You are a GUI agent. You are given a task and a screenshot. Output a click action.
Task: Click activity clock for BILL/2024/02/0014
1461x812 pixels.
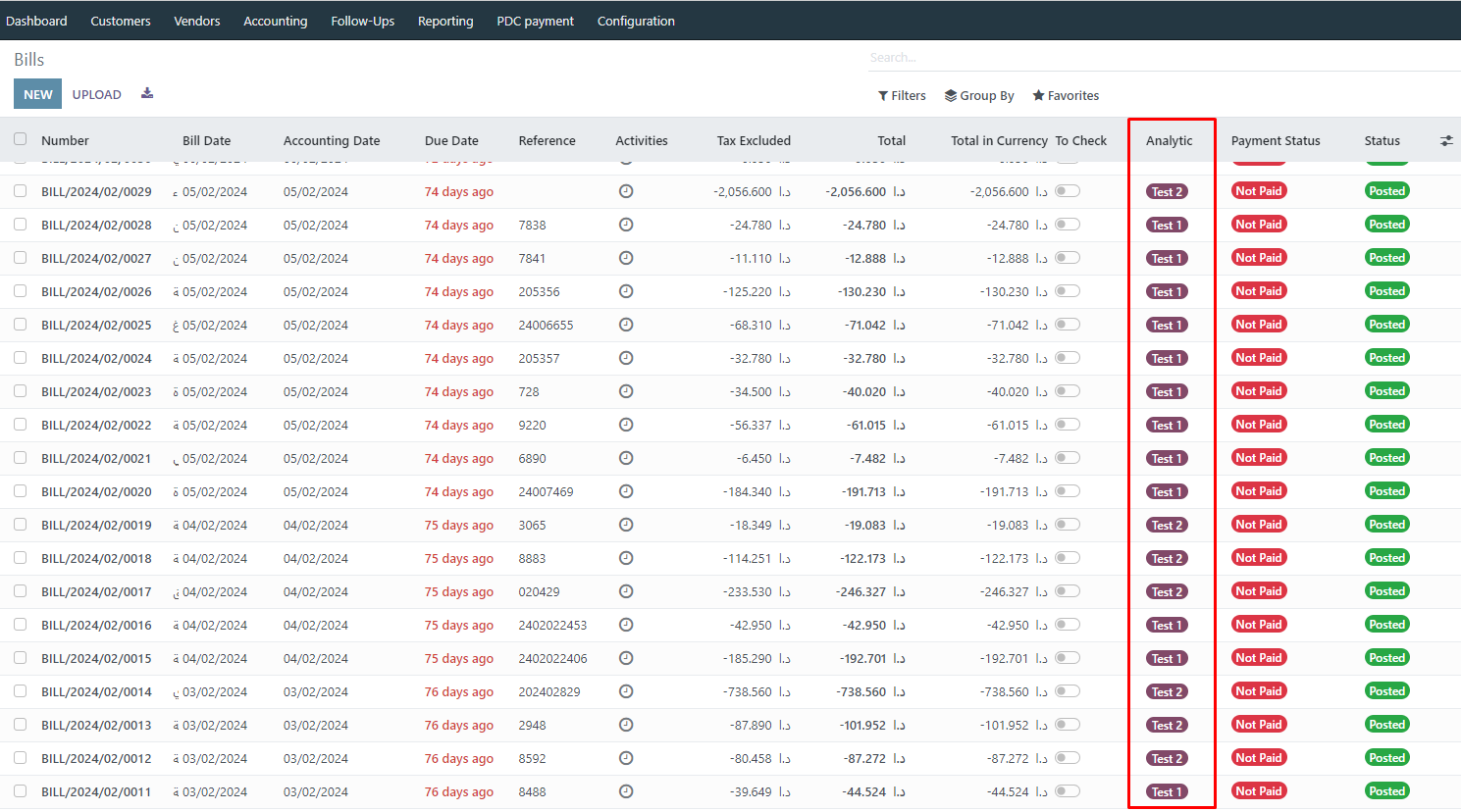pyautogui.click(x=626, y=691)
